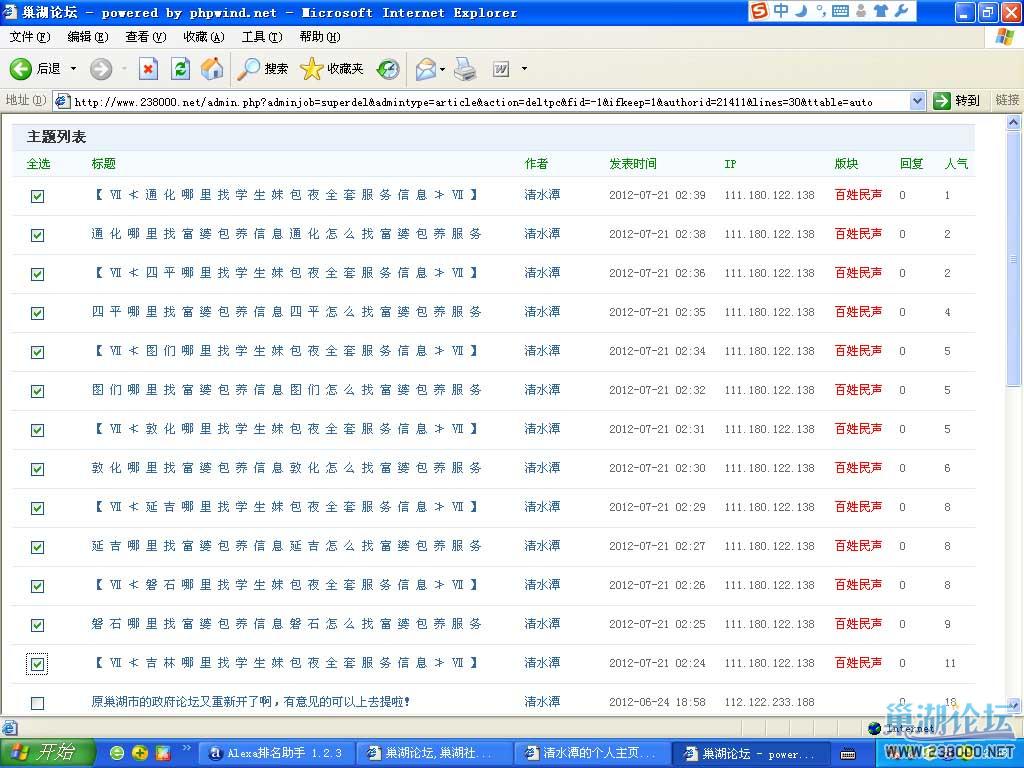Click the 全选 select-all link
1024x768 pixels.
click(x=39, y=164)
